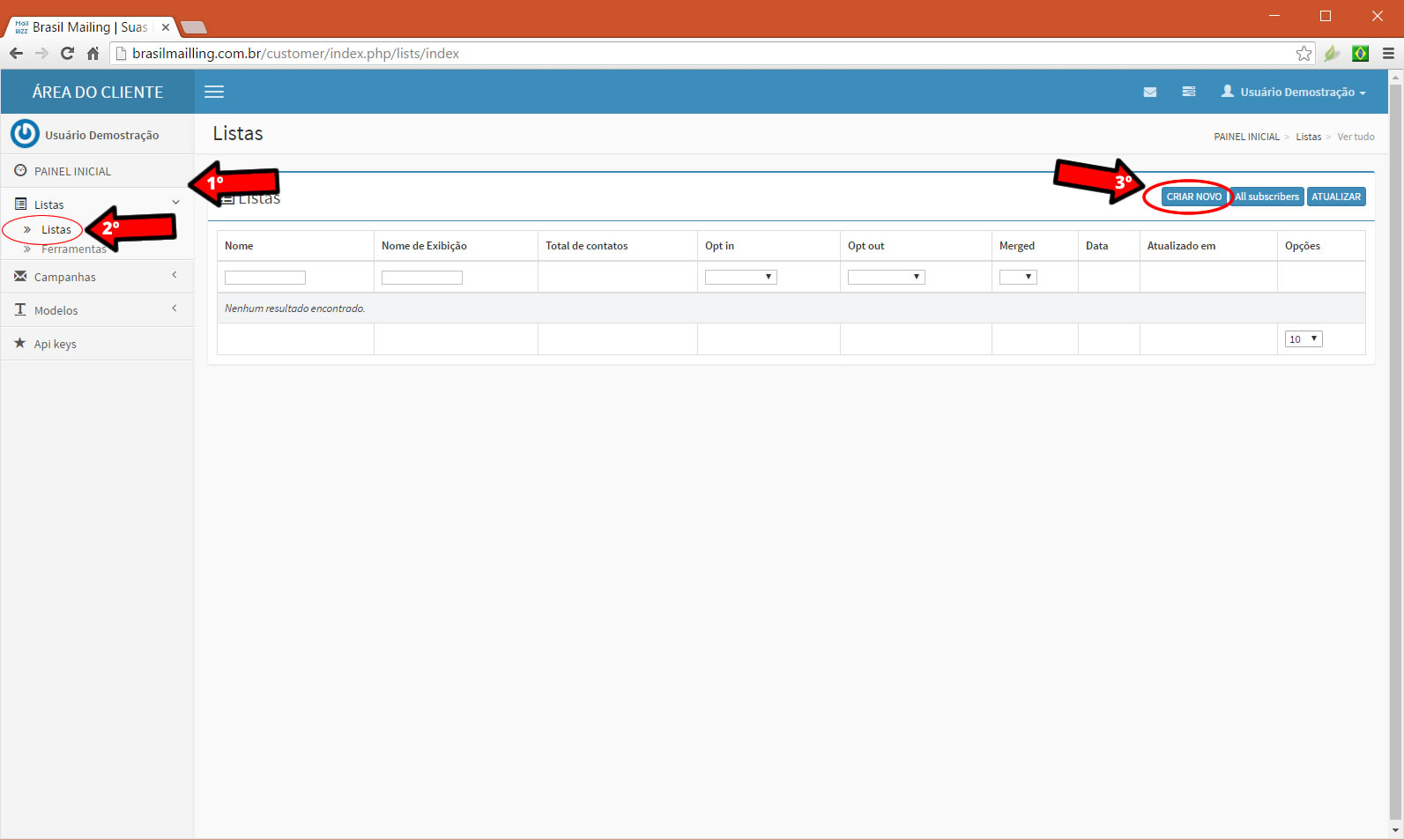Click the PAINEL INICIAL dashboard icon
Viewport: 1404px width, 840px height.
coord(20,170)
